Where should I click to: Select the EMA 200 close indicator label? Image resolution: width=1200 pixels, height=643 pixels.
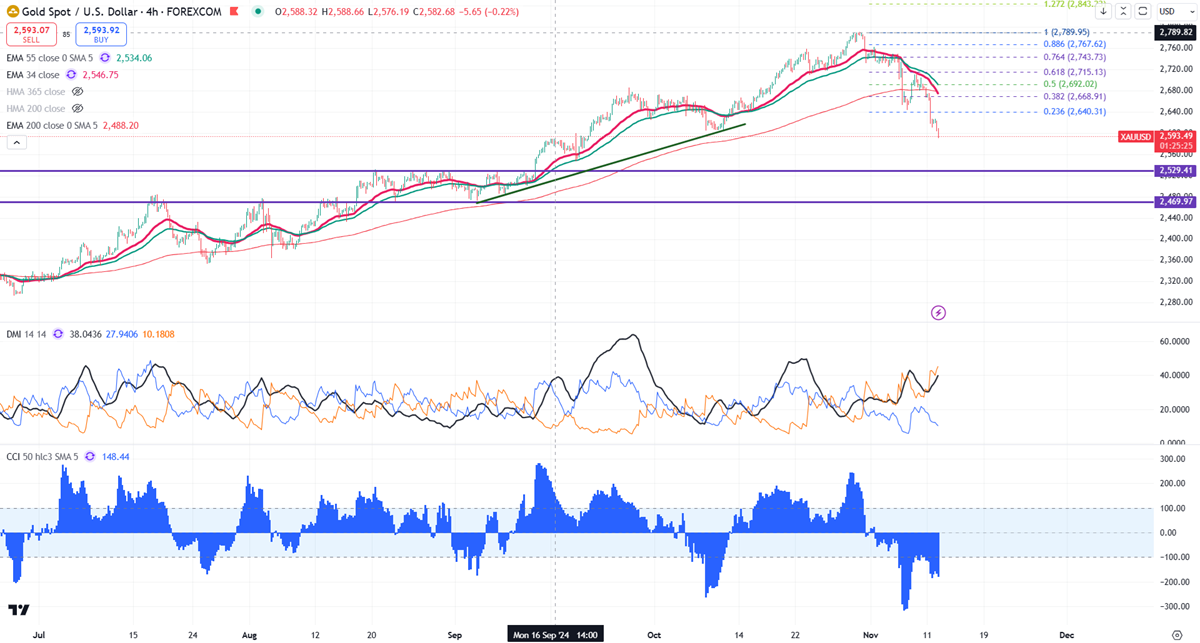[54, 125]
